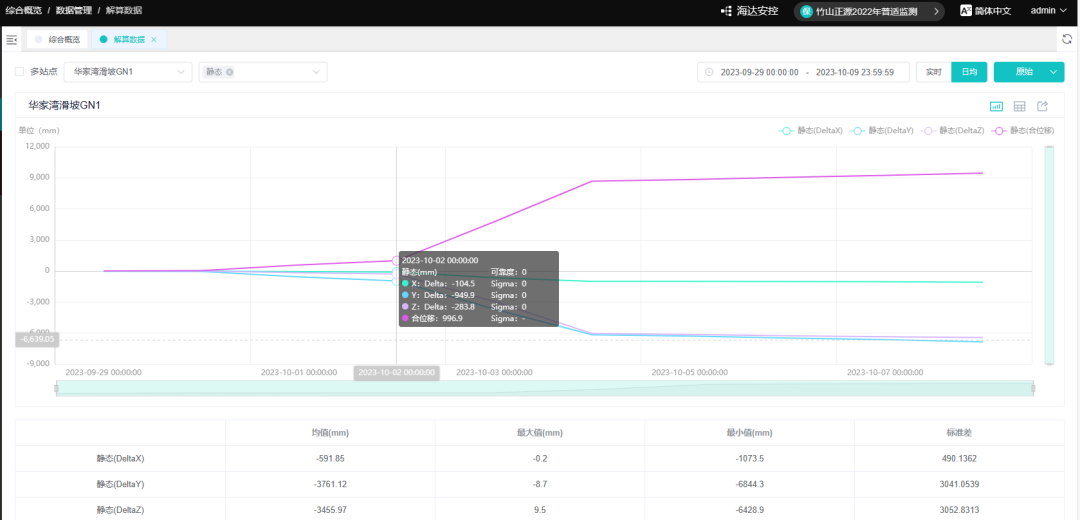Switch to chart view icon

[996, 106]
